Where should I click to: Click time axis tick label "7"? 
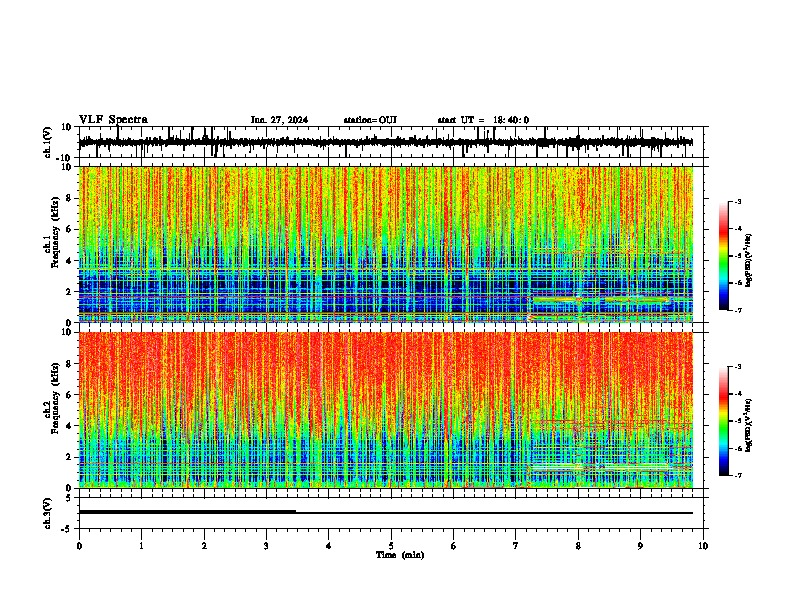[516, 546]
